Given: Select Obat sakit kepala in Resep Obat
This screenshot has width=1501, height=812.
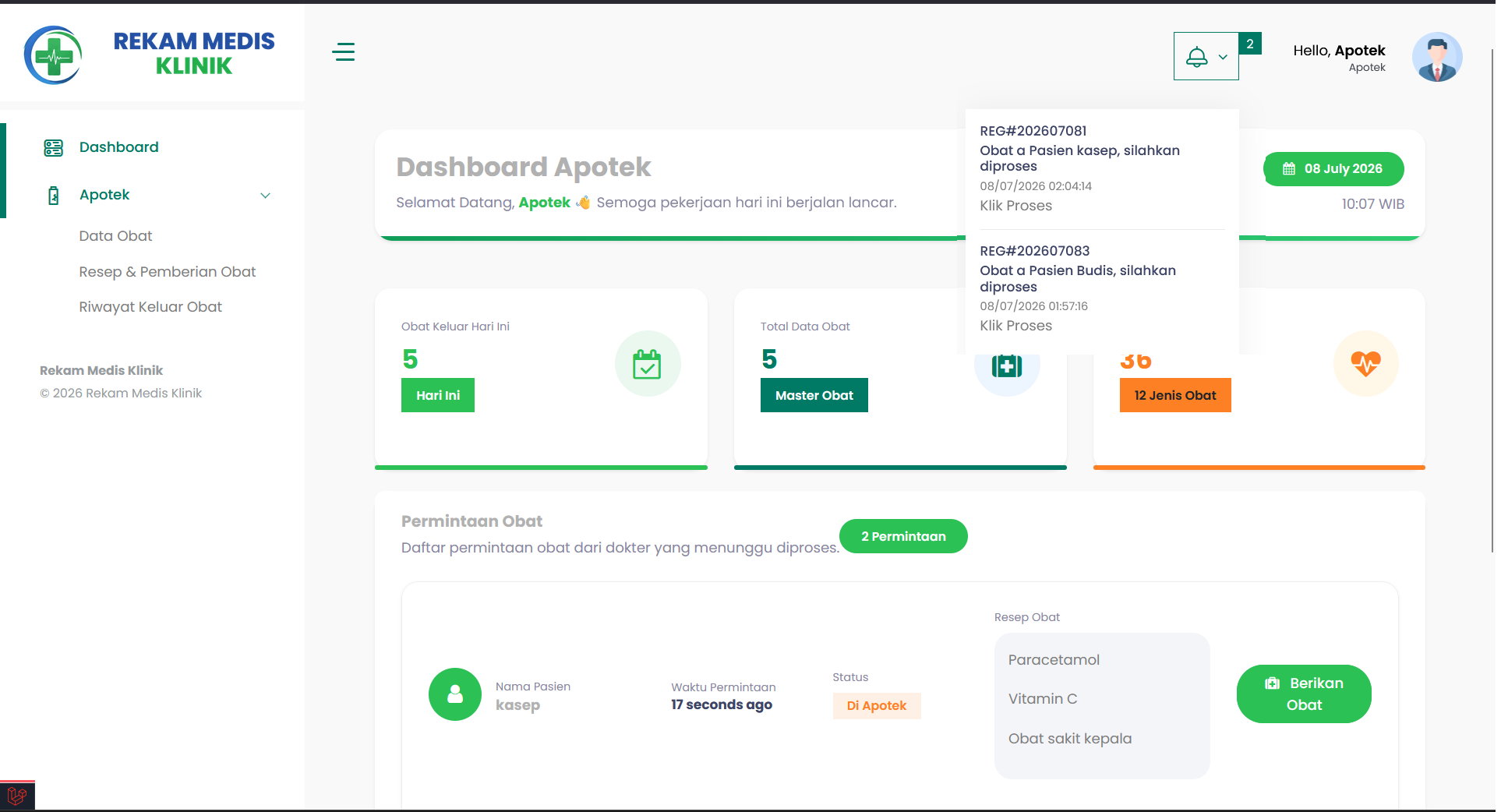Looking at the screenshot, I should 1070,739.
